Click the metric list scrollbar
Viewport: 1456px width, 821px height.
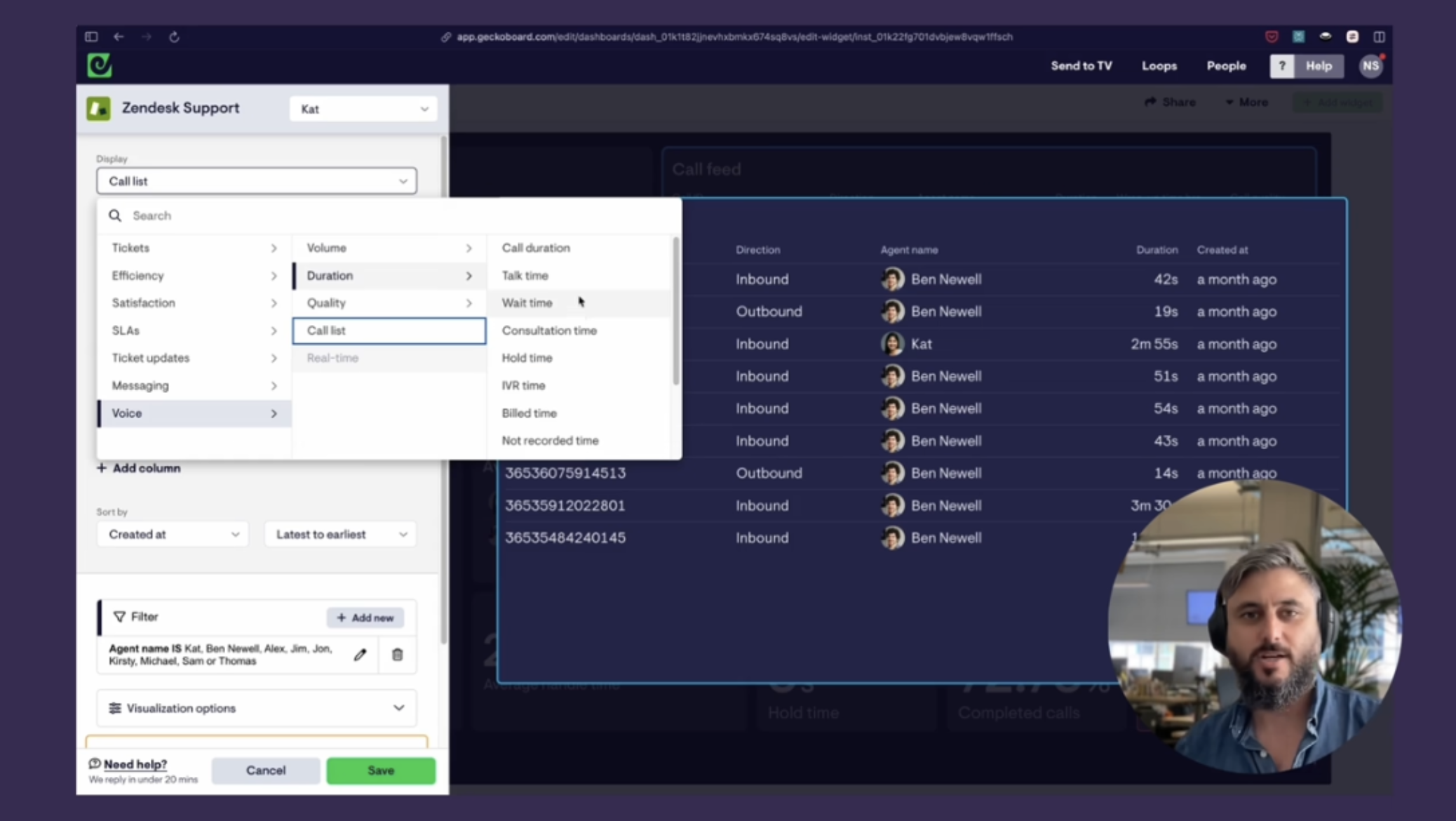coord(675,311)
